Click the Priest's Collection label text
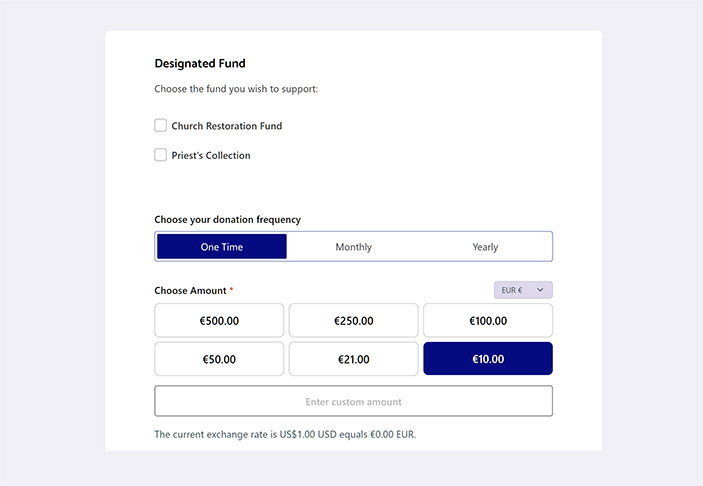 click(211, 156)
